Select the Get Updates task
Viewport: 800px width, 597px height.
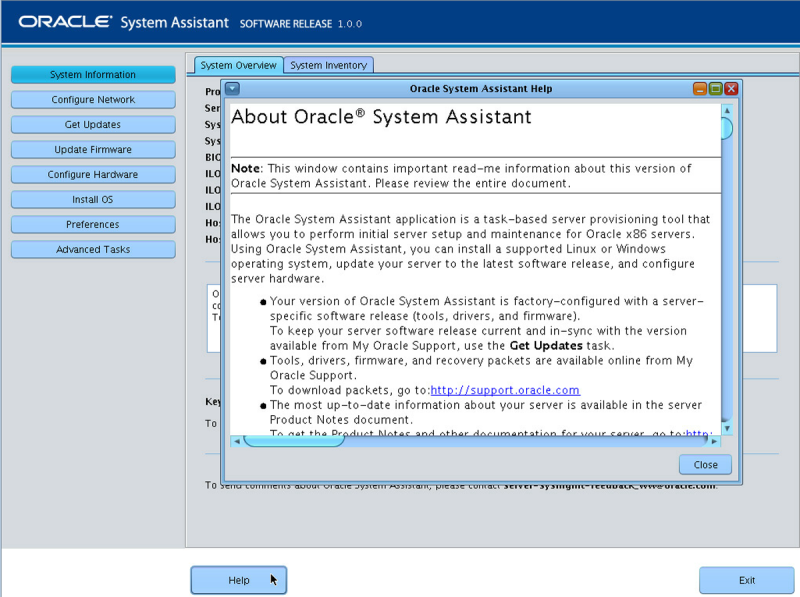tap(93, 125)
